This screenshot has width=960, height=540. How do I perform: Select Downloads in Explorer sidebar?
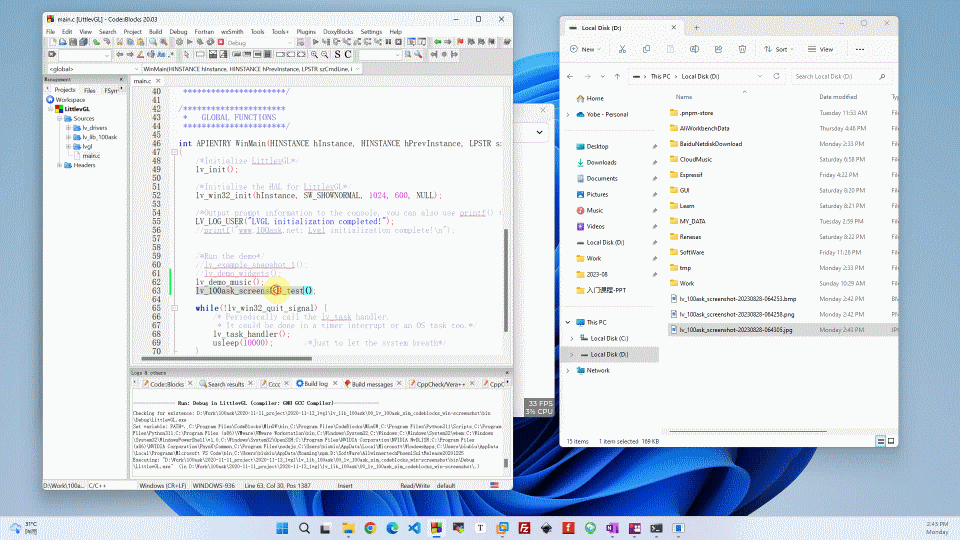click(601, 162)
